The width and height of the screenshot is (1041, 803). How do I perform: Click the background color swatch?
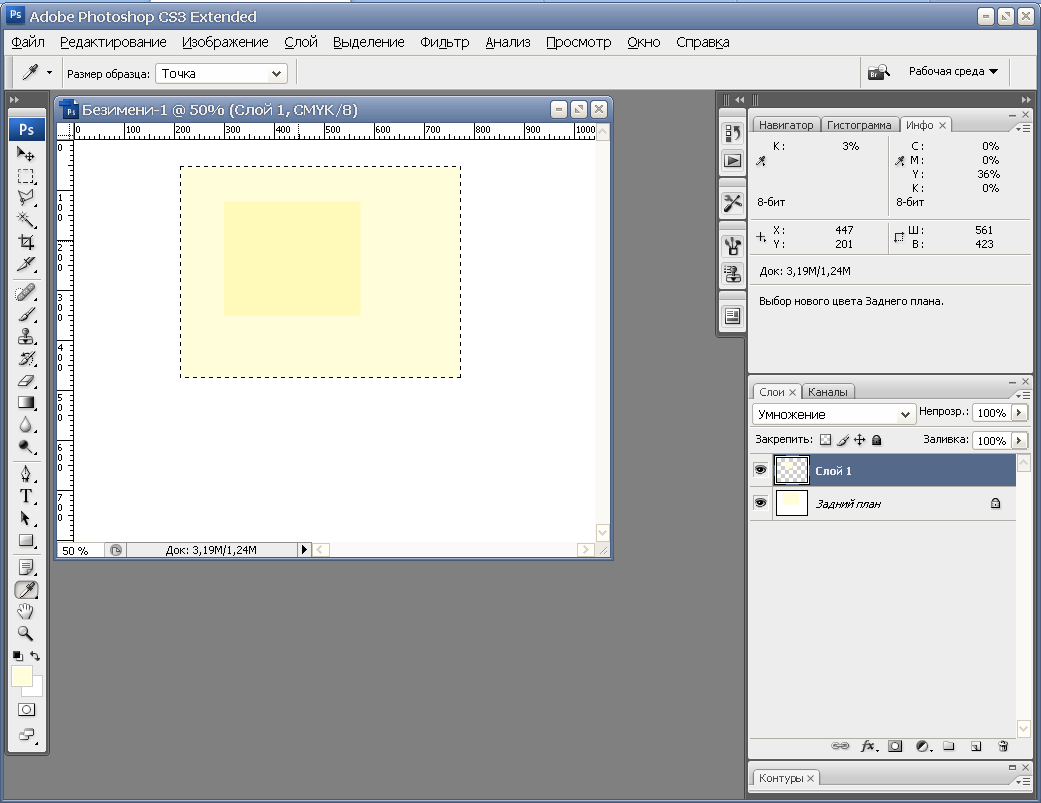pyautogui.click(x=37, y=690)
